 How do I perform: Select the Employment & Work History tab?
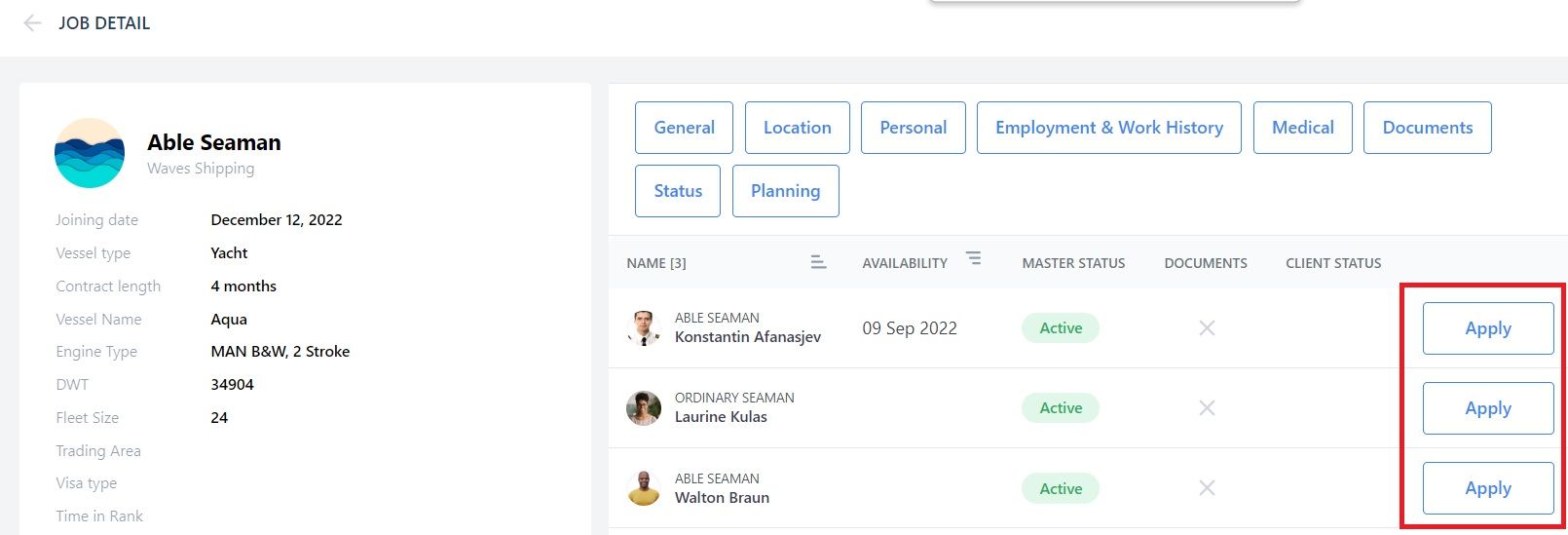click(x=1109, y=128)
